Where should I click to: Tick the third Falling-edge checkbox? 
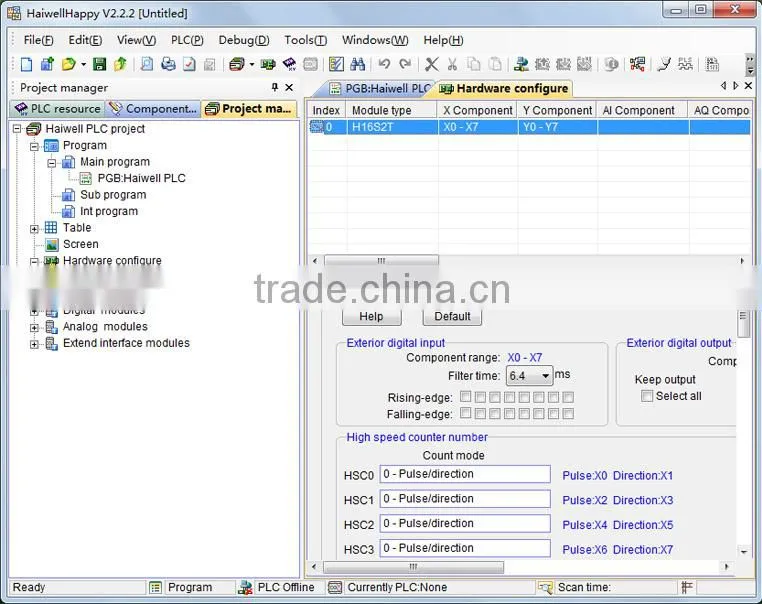[495, 414]
